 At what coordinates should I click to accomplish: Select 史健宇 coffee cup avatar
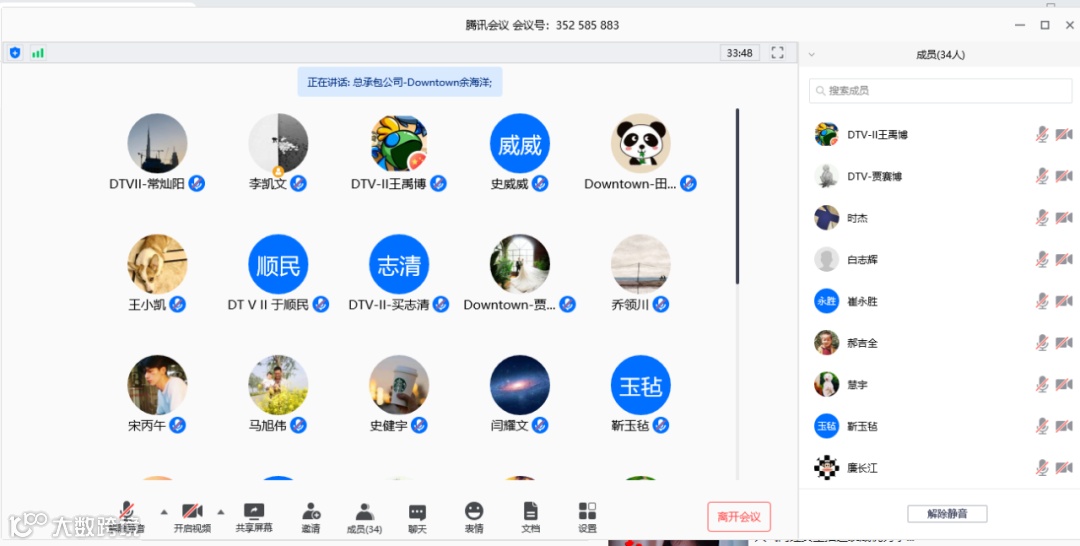(399, 385)
